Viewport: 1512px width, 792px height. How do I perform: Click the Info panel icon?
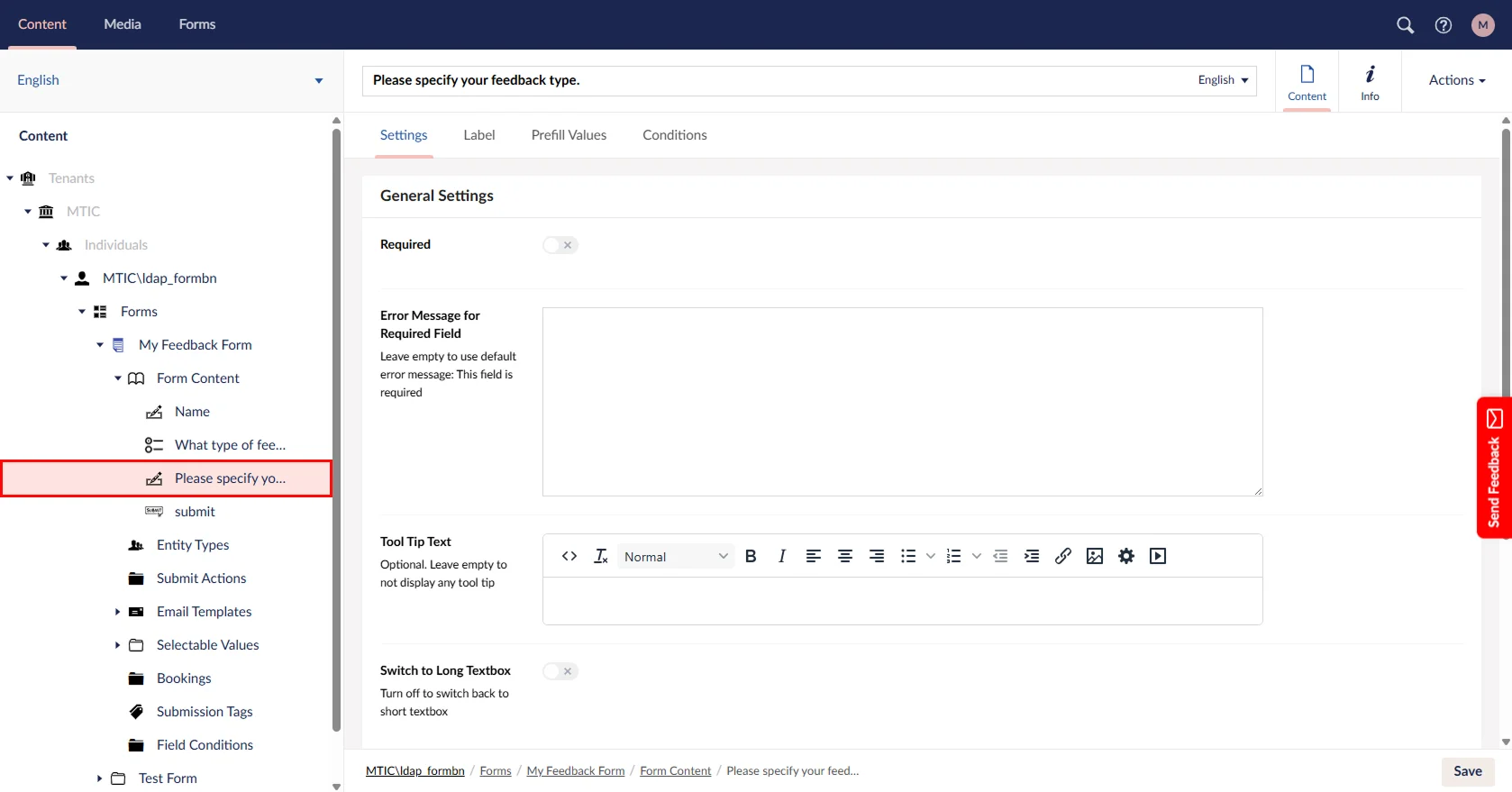point(1370,81)
